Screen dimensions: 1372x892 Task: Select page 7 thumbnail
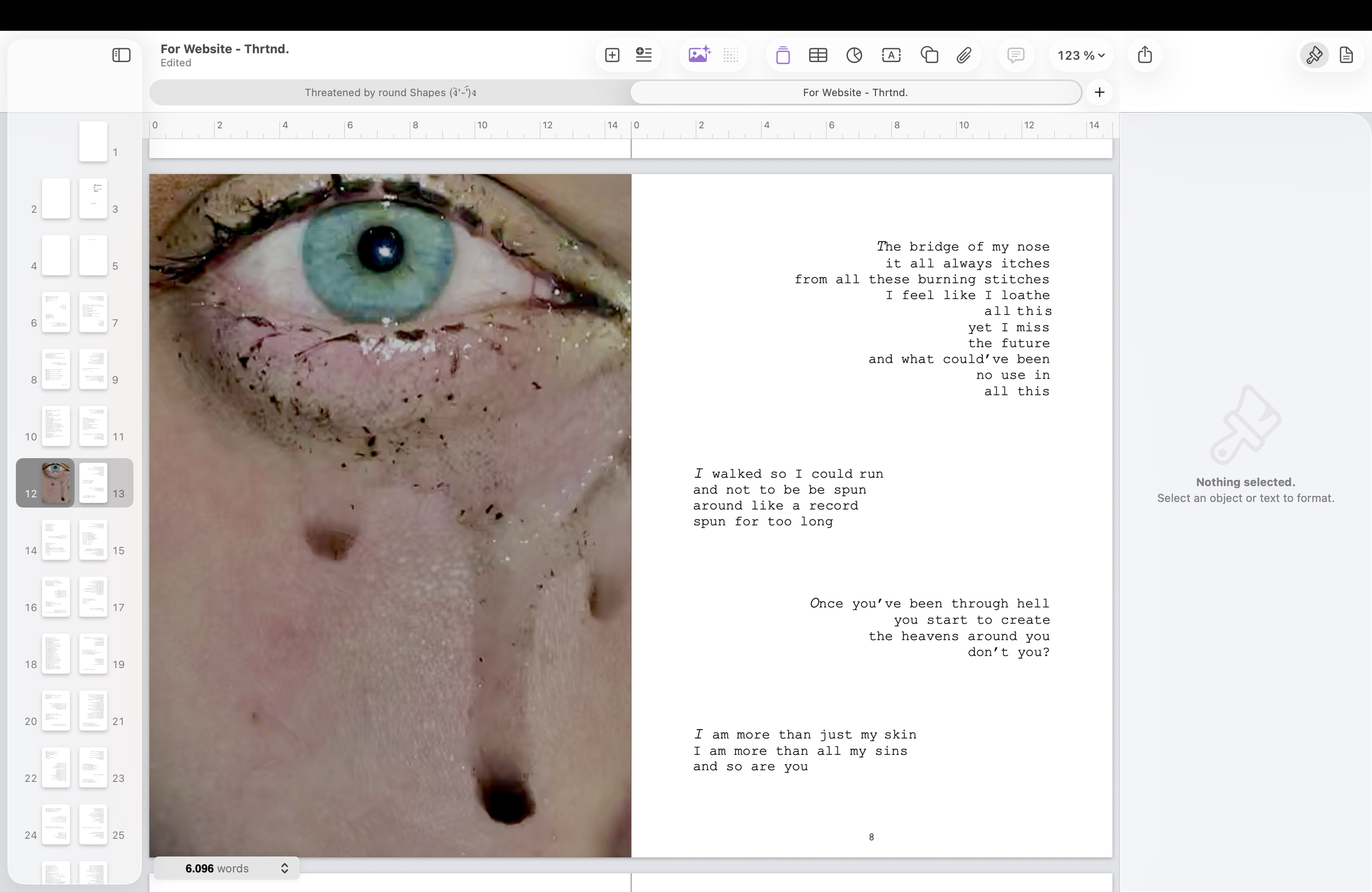pyautogui.click(x=93, y=312)
